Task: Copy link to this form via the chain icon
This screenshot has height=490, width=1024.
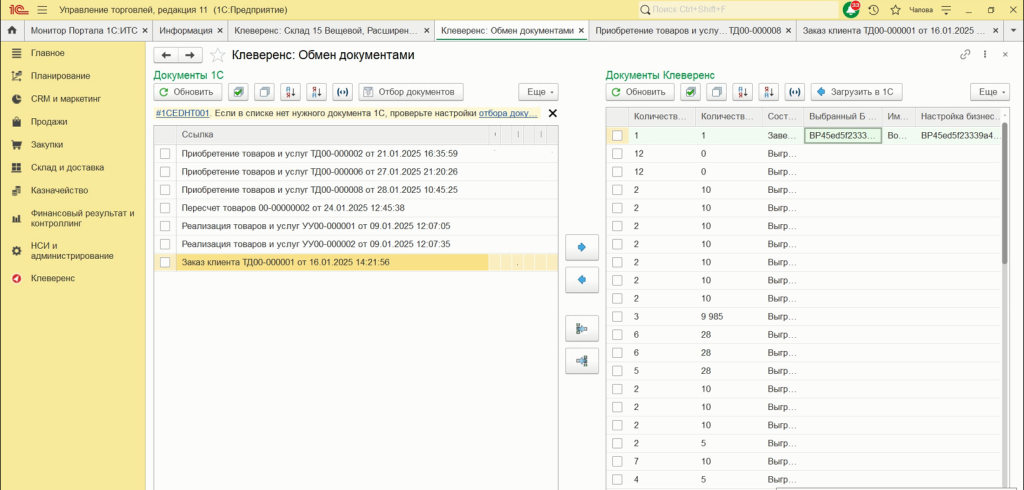Action: (x=965, y=55)
